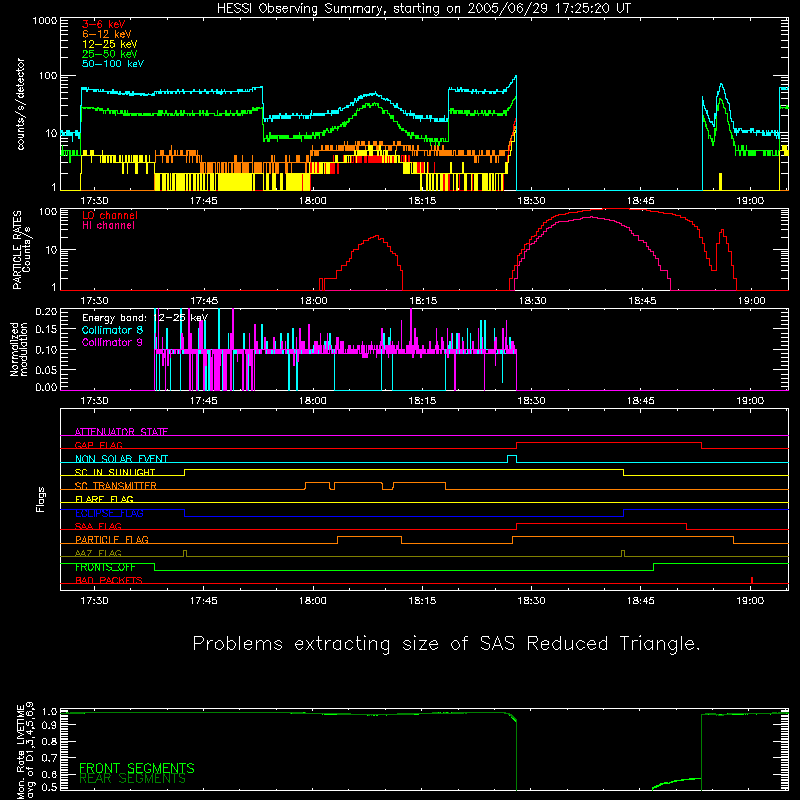800x800 pixels.
Task: Click the counts/s/detector axis label
Action: point(21,104)
